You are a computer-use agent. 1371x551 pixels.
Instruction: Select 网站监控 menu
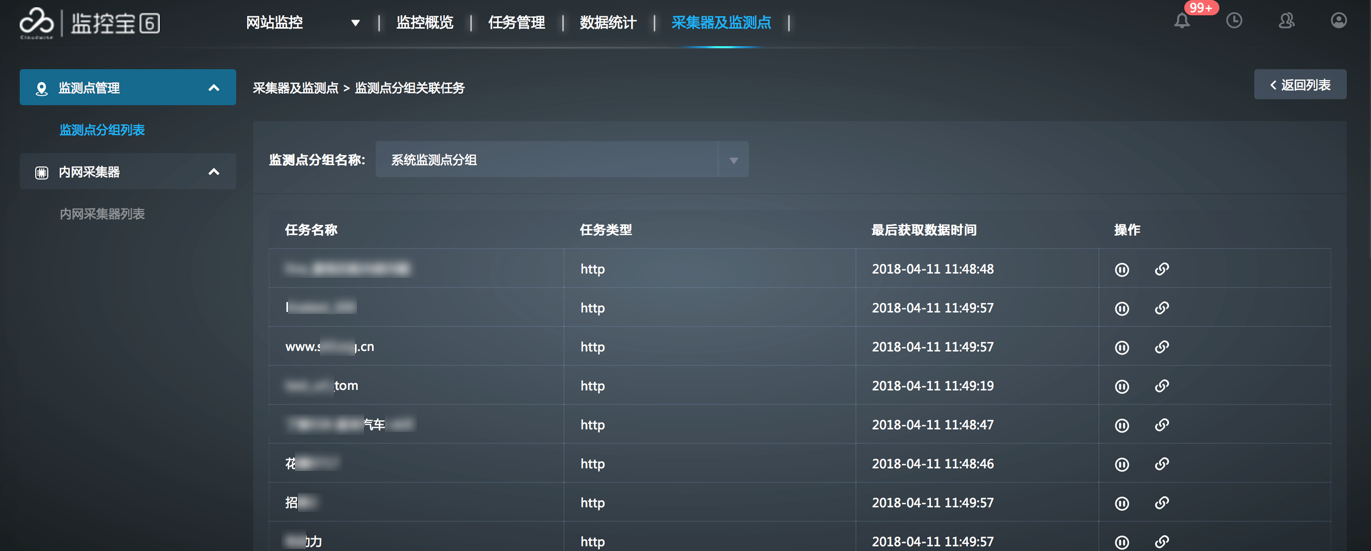point(274,22)
